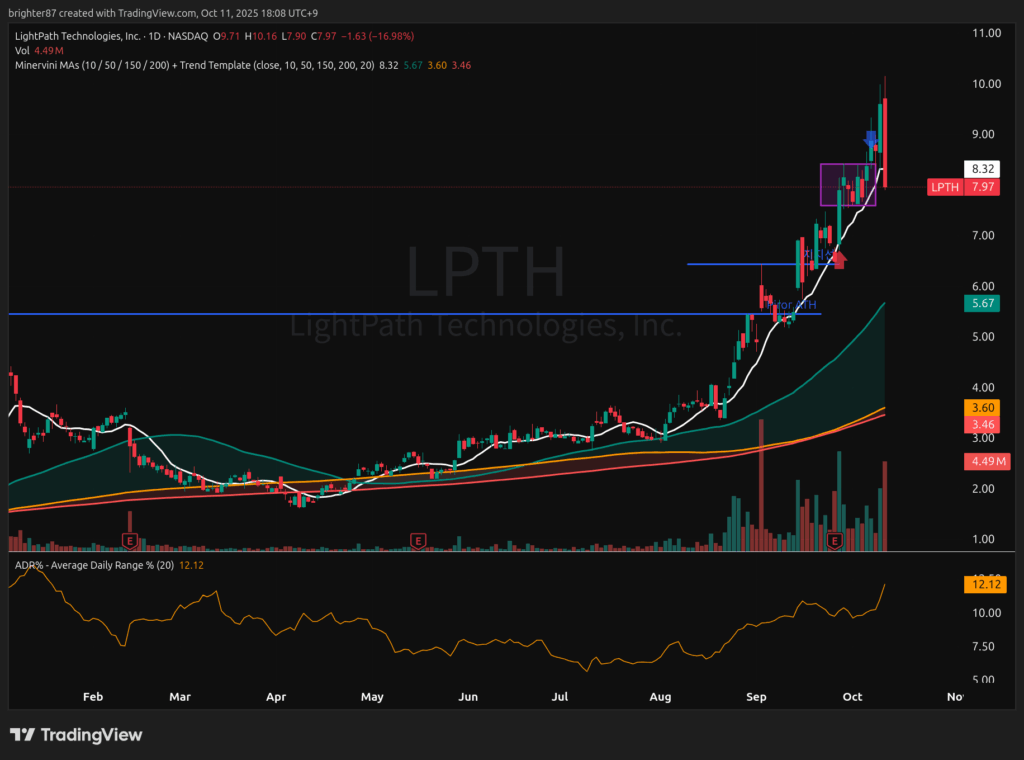This screenshot has width=1024, height=760.
Task: Open the February earnings E marker
Action: [129, 541]
